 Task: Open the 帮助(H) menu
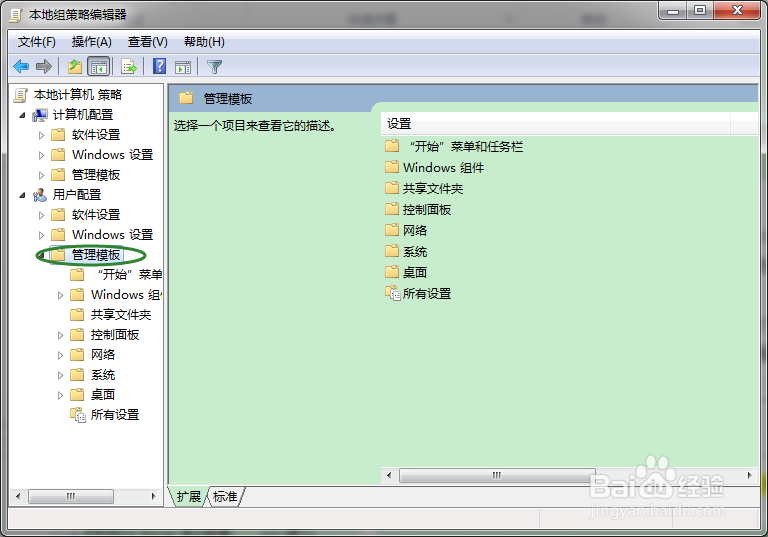tap(204, 42)
